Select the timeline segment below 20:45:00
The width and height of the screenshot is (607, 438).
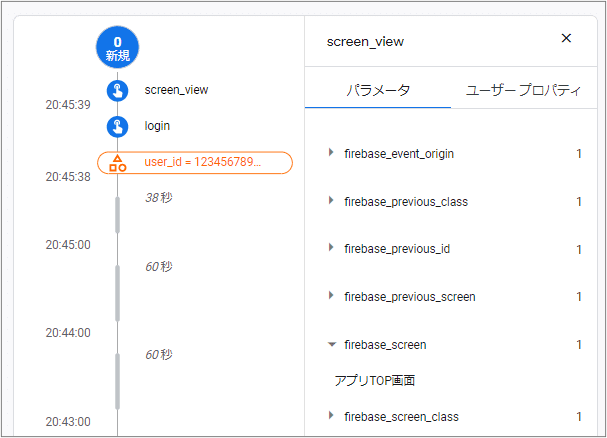(x=117, y=293)
